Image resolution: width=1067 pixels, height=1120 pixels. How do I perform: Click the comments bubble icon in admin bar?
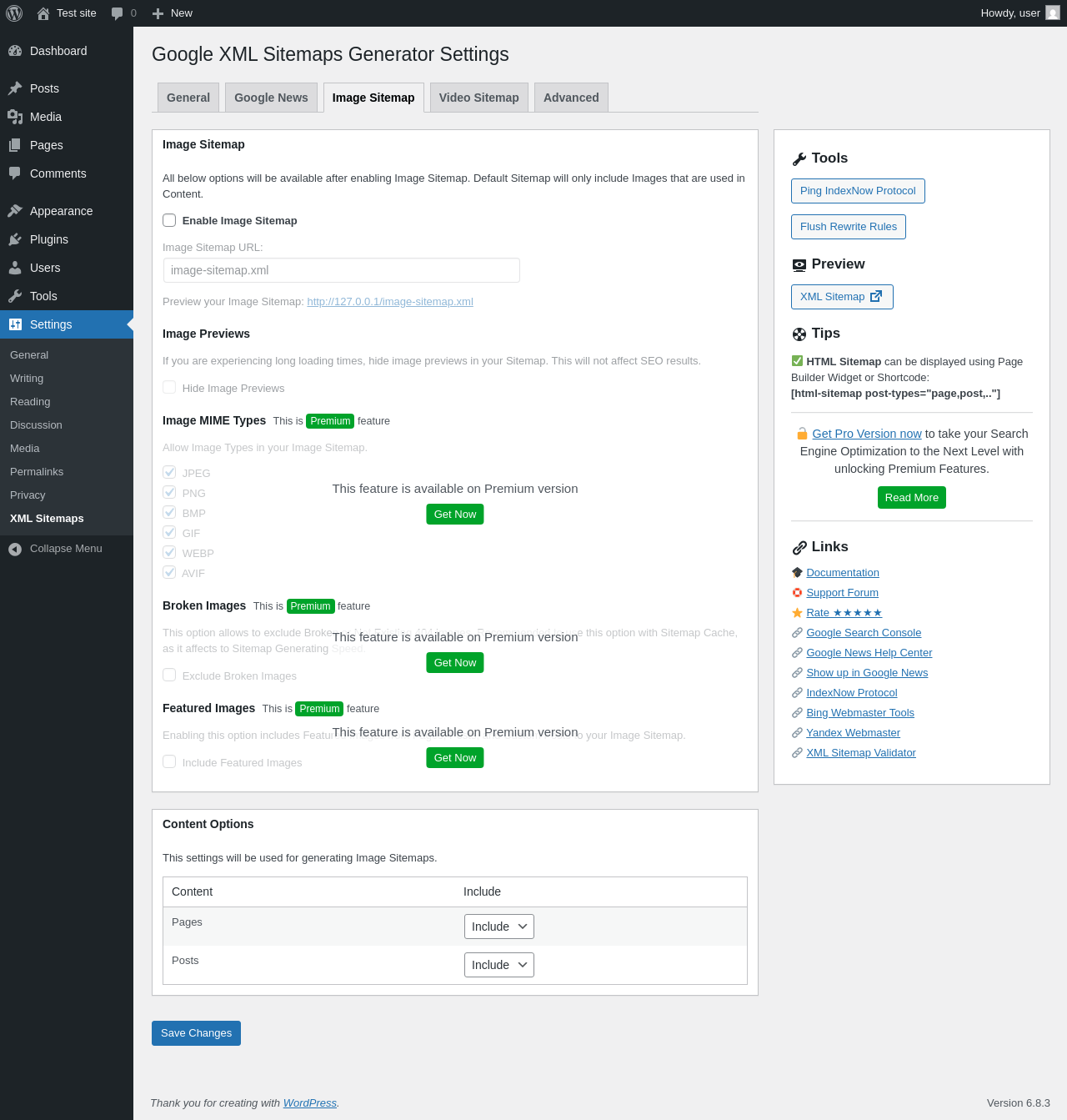tap(117, 13)
